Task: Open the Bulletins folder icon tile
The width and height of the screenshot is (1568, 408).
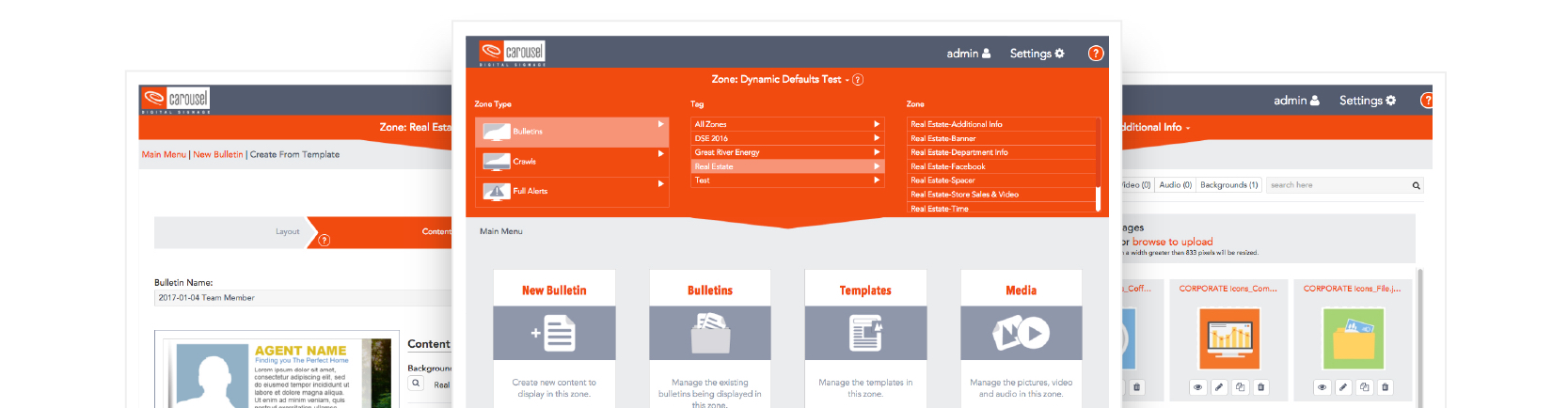Action: point(710,333)
